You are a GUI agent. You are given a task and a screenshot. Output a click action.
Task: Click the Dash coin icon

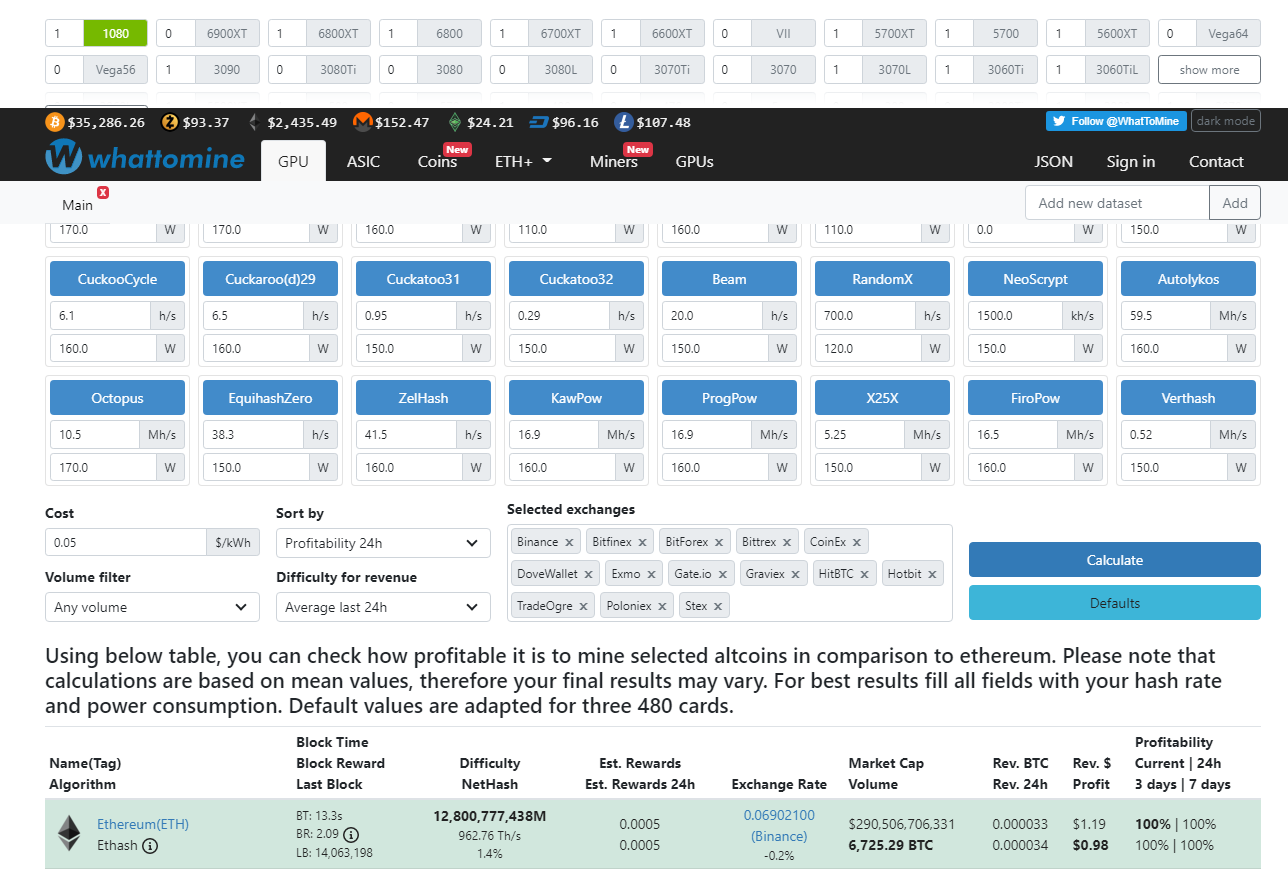point(539,122)
